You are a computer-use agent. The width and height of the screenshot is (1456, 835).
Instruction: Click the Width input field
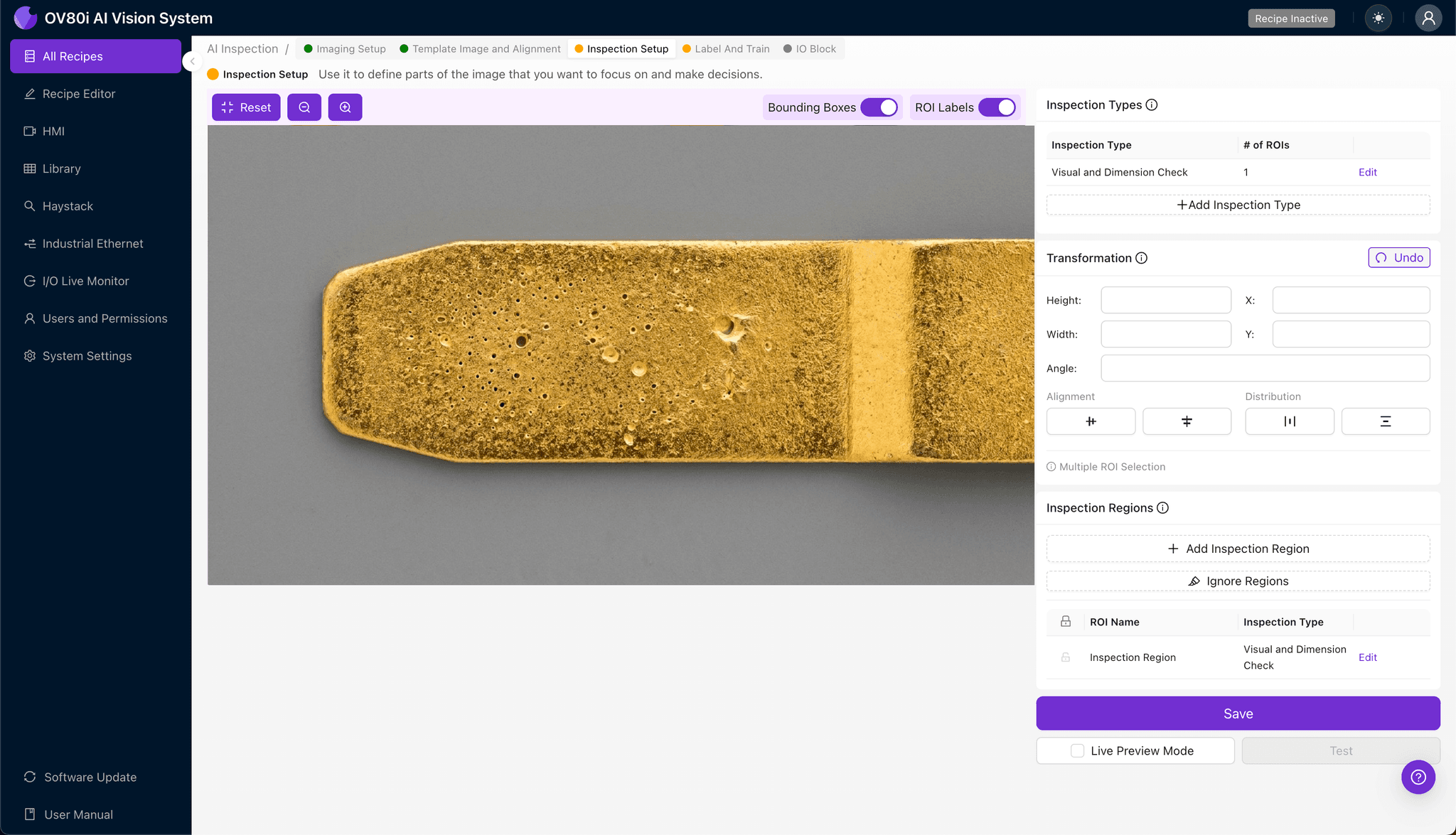[x=1166, y=335]
